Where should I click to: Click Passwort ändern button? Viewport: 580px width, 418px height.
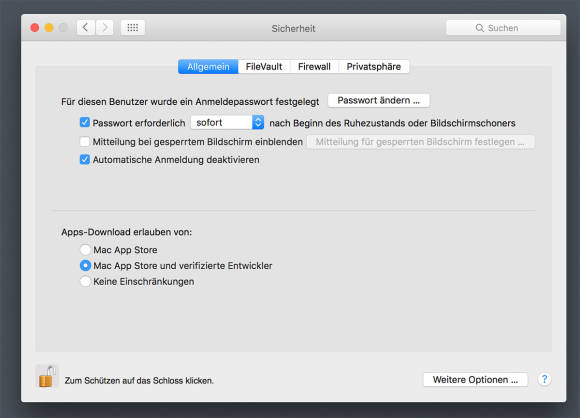379,101
